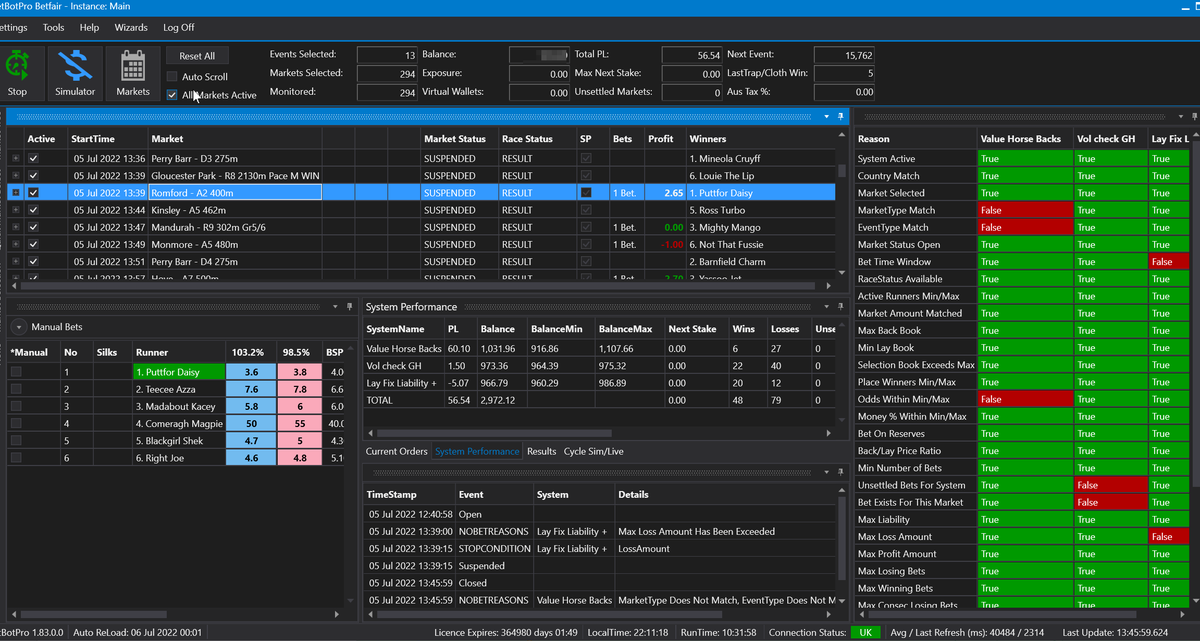
Task: Click the pin icon on the Manual Bets panel
Action: (349, 307)
